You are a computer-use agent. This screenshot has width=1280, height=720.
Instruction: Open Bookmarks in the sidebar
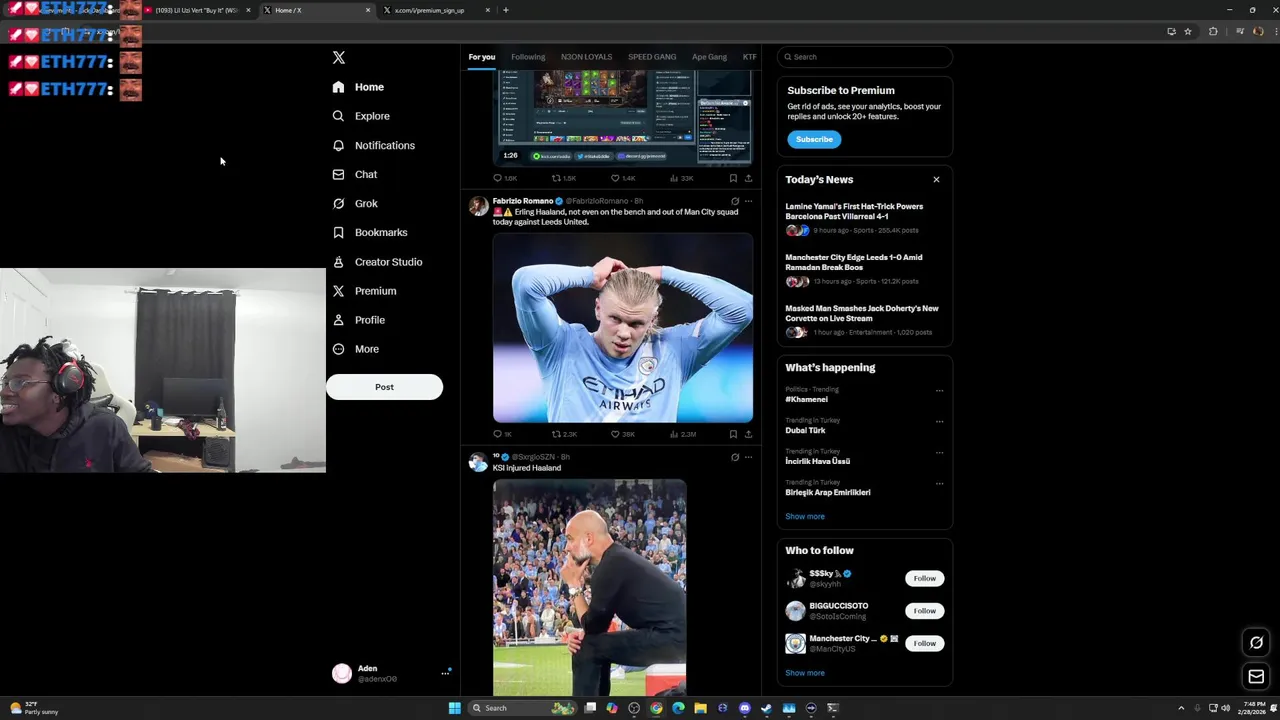click(369, 232)
